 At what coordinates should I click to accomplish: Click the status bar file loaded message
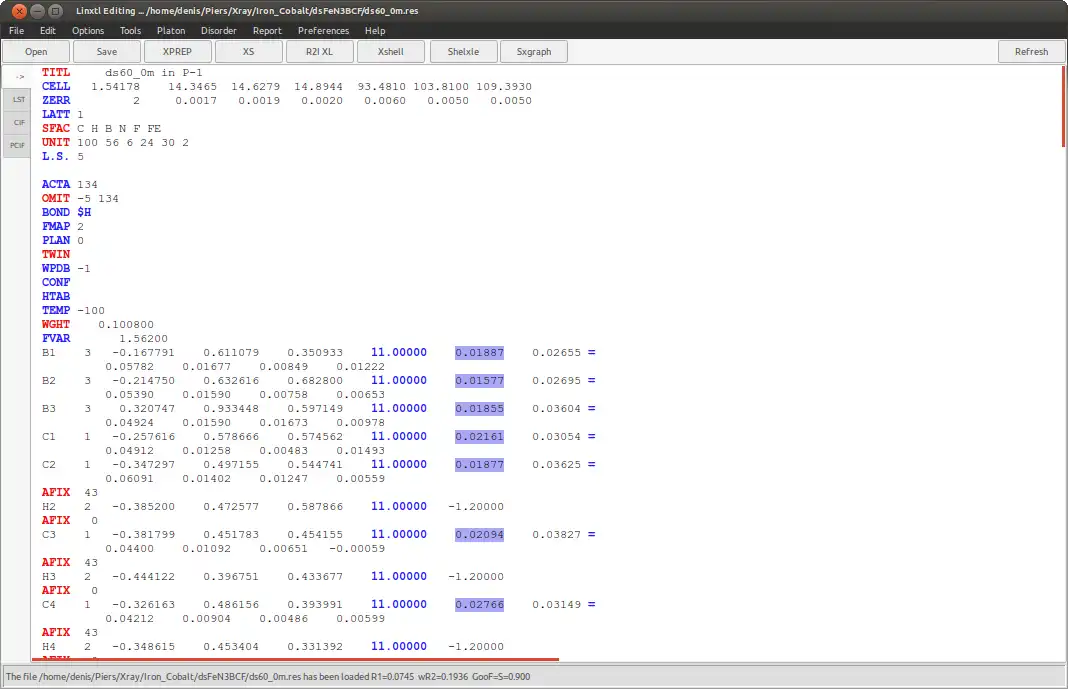(x=268, y=677)
